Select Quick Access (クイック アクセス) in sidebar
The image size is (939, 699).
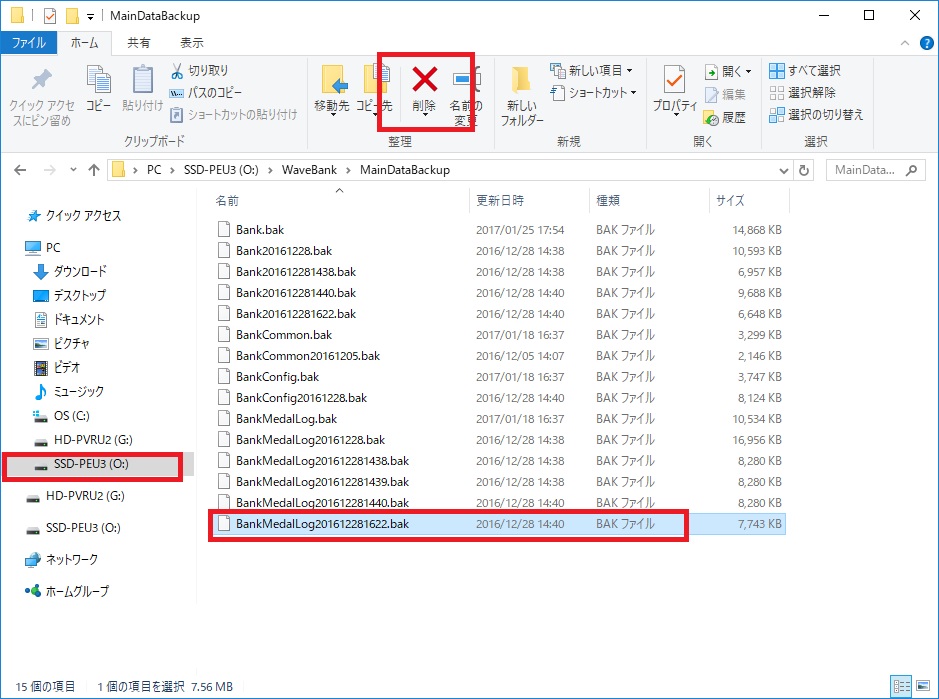coord(74,216)
